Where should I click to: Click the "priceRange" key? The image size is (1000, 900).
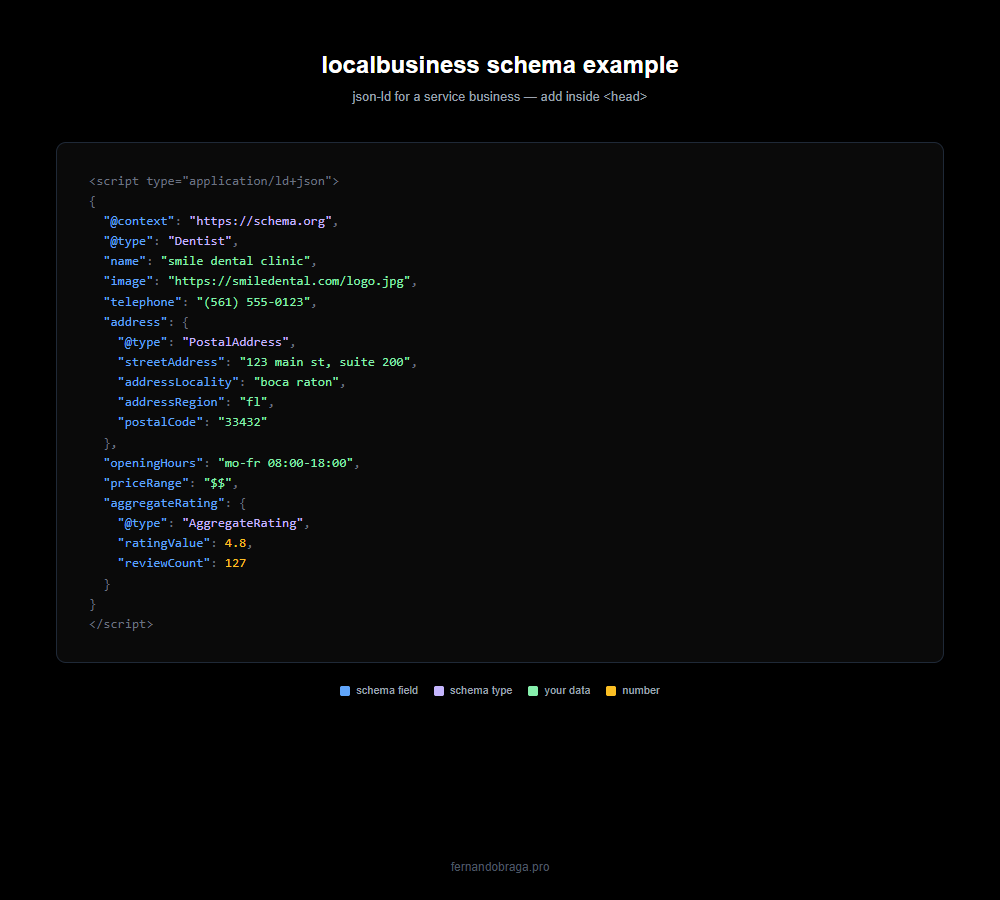point(146,483)
